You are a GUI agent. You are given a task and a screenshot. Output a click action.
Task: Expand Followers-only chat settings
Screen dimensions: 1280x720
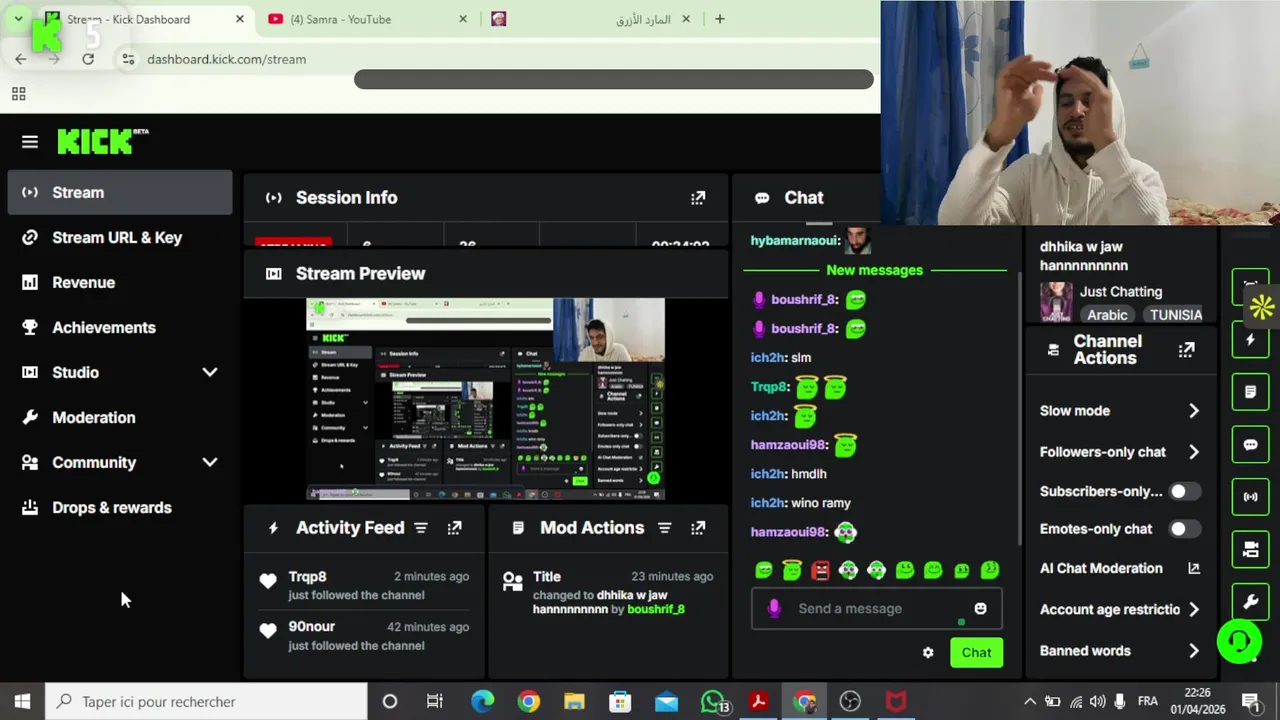coord(1193,452)
